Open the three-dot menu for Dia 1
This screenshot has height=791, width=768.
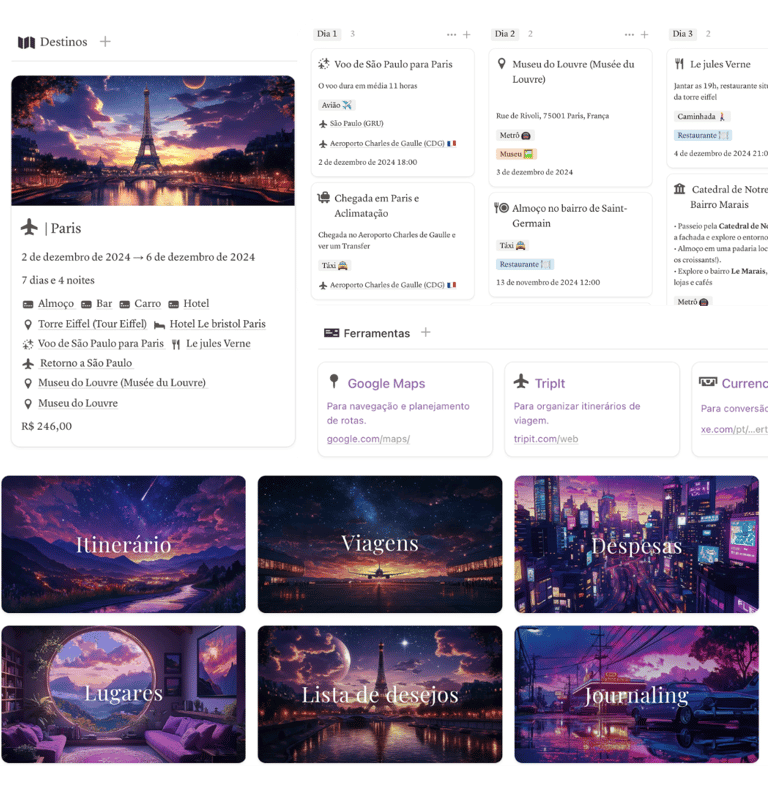click(x=451, y=34)
